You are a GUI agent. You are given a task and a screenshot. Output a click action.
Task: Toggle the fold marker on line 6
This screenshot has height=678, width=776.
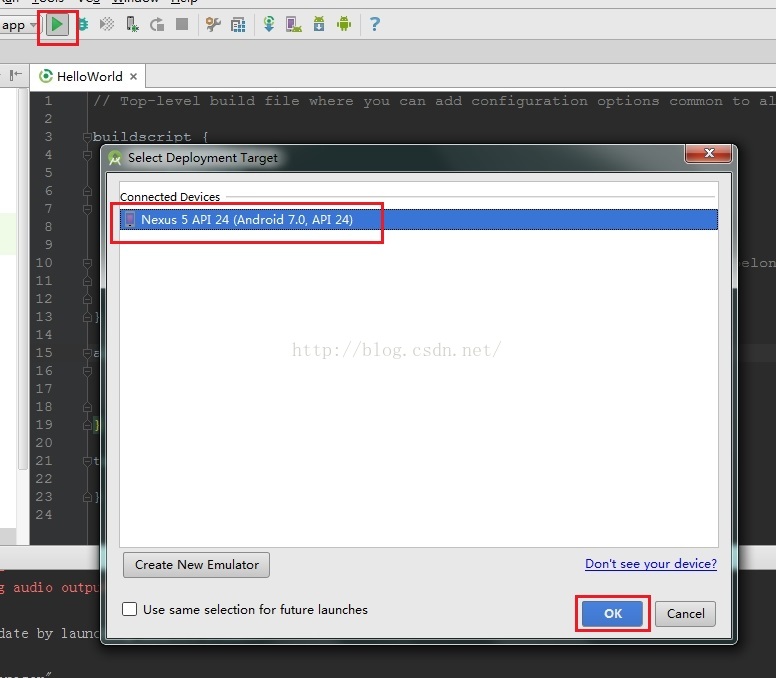(87, 191)
